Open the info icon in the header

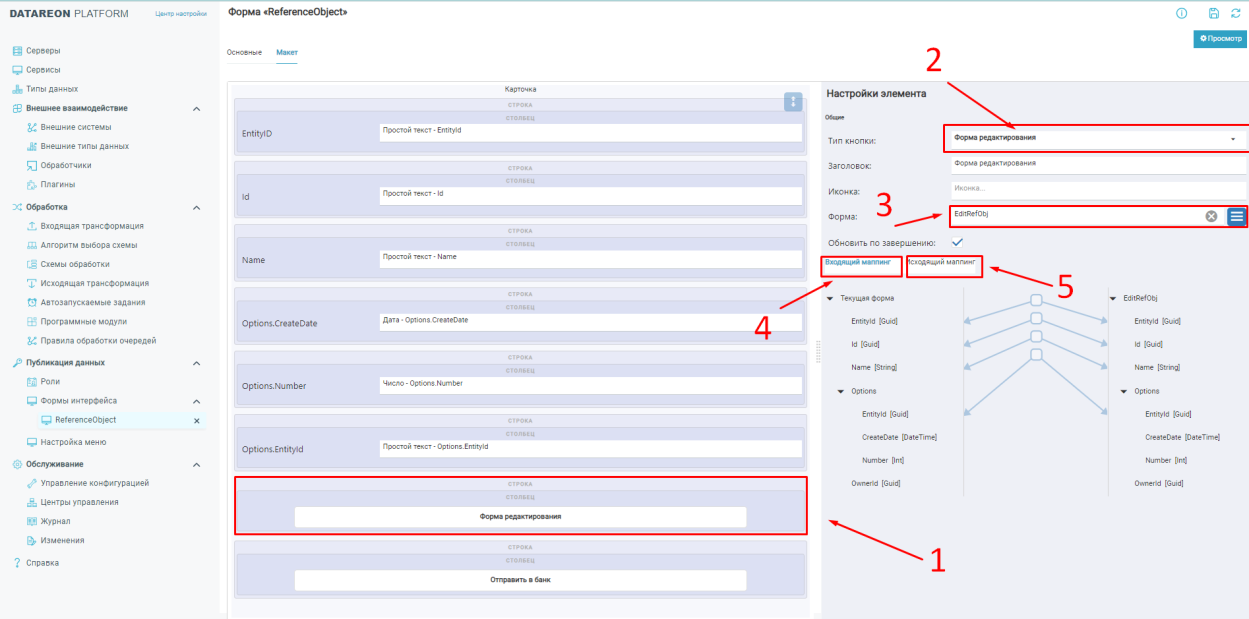coord(1181,13)
